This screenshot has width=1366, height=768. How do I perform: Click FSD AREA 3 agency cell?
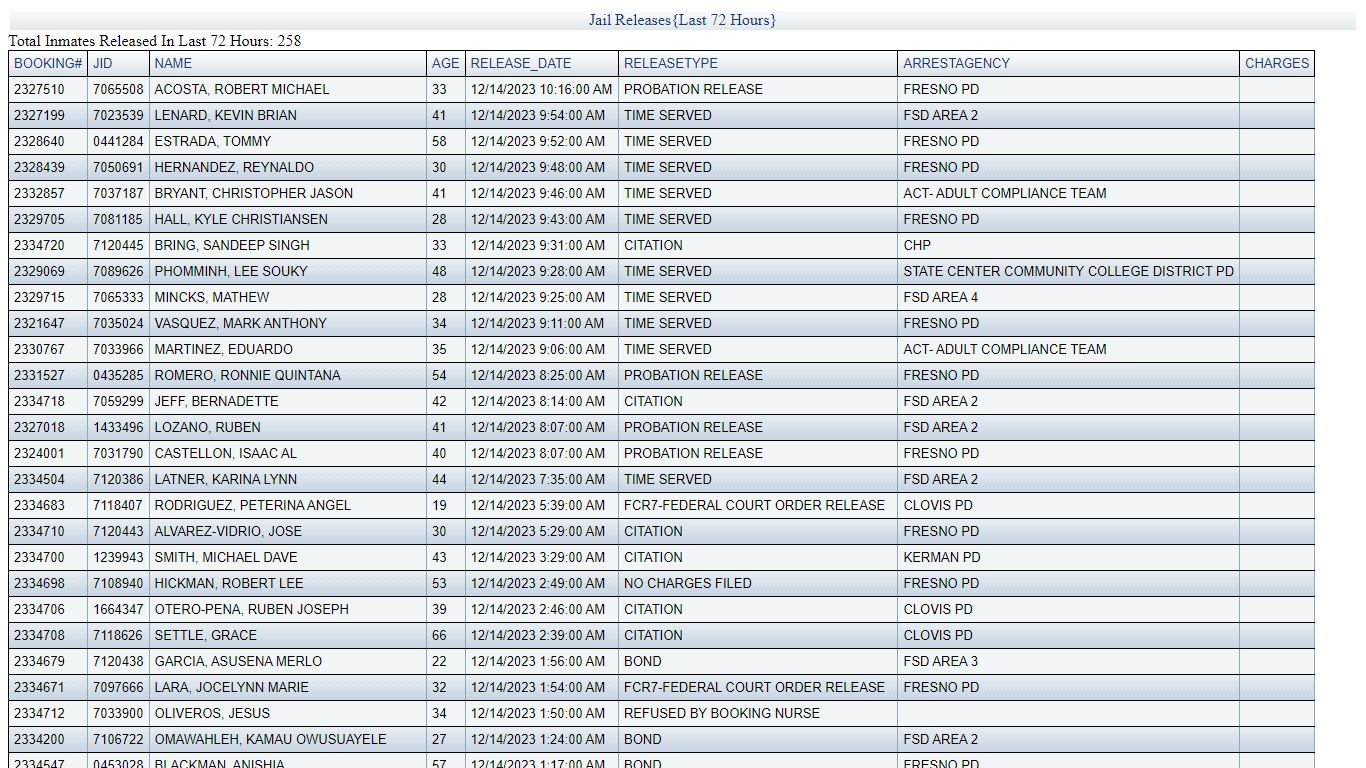pos(941,661)
